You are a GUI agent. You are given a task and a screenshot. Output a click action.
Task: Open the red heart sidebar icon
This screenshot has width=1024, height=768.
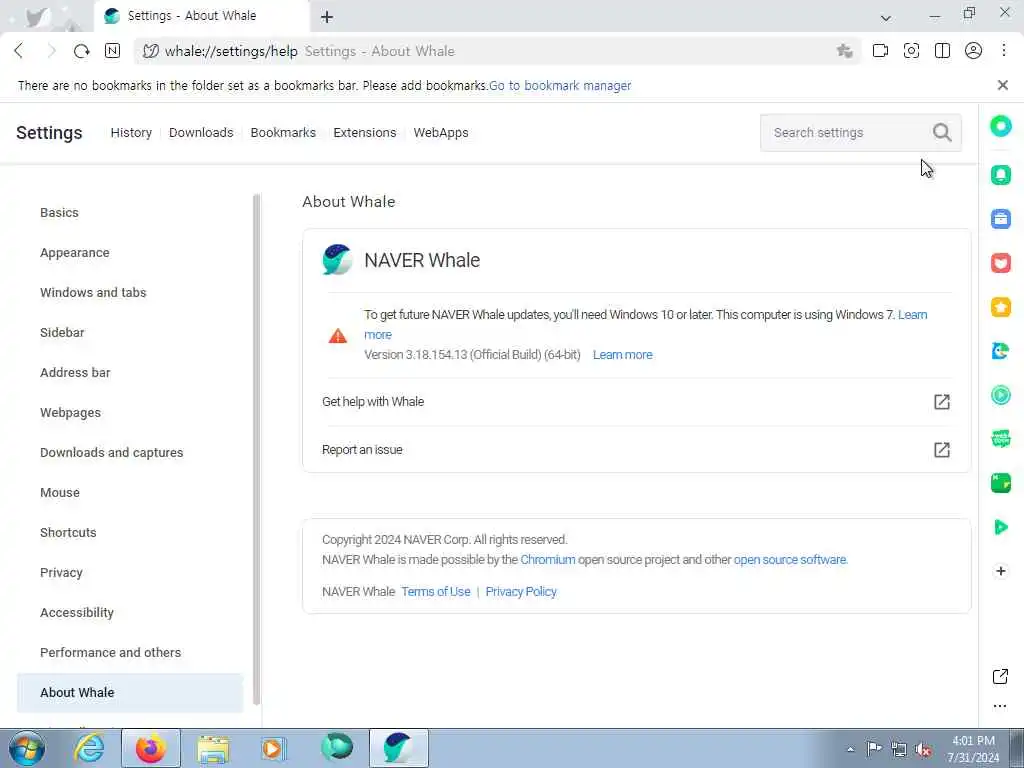coord(1000,263)
